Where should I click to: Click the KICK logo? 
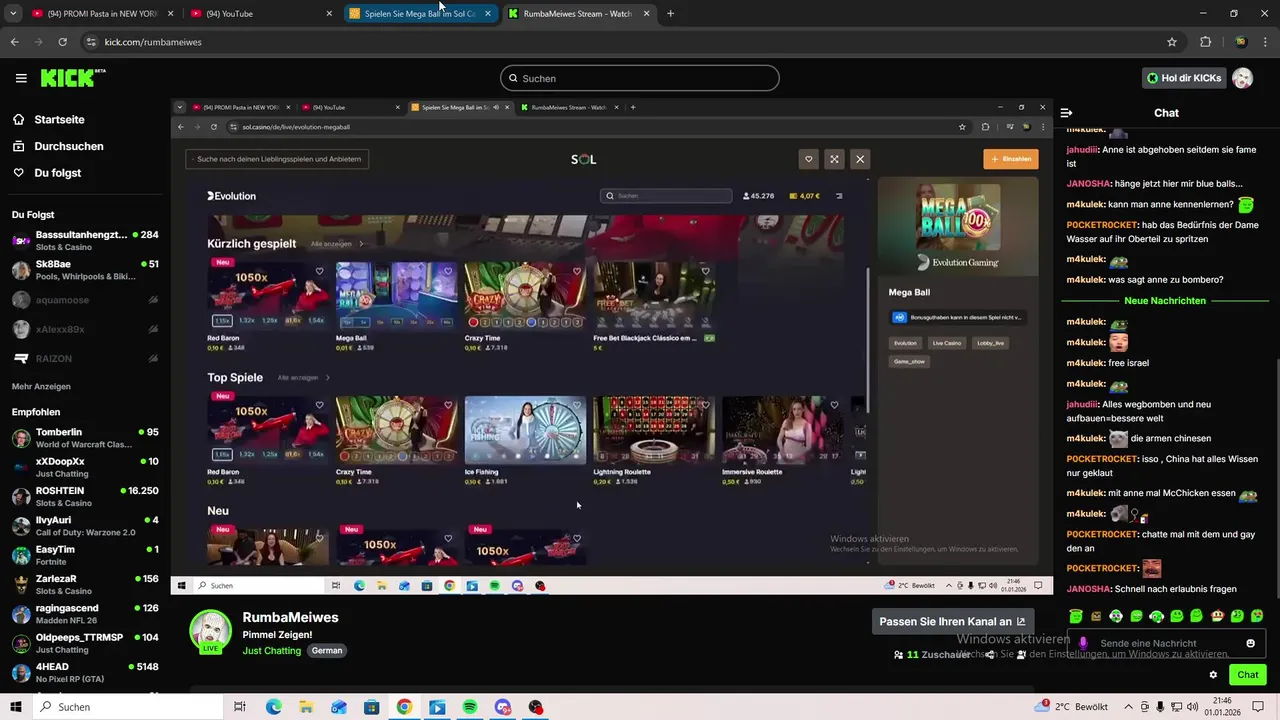[73, 78]
